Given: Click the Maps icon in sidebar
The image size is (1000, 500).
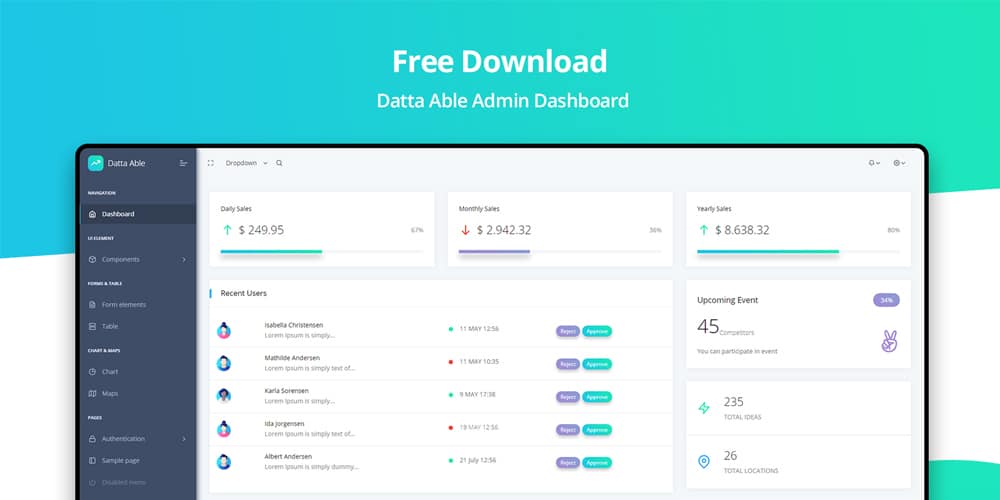Looking at the screenshot, I should 92,393.
